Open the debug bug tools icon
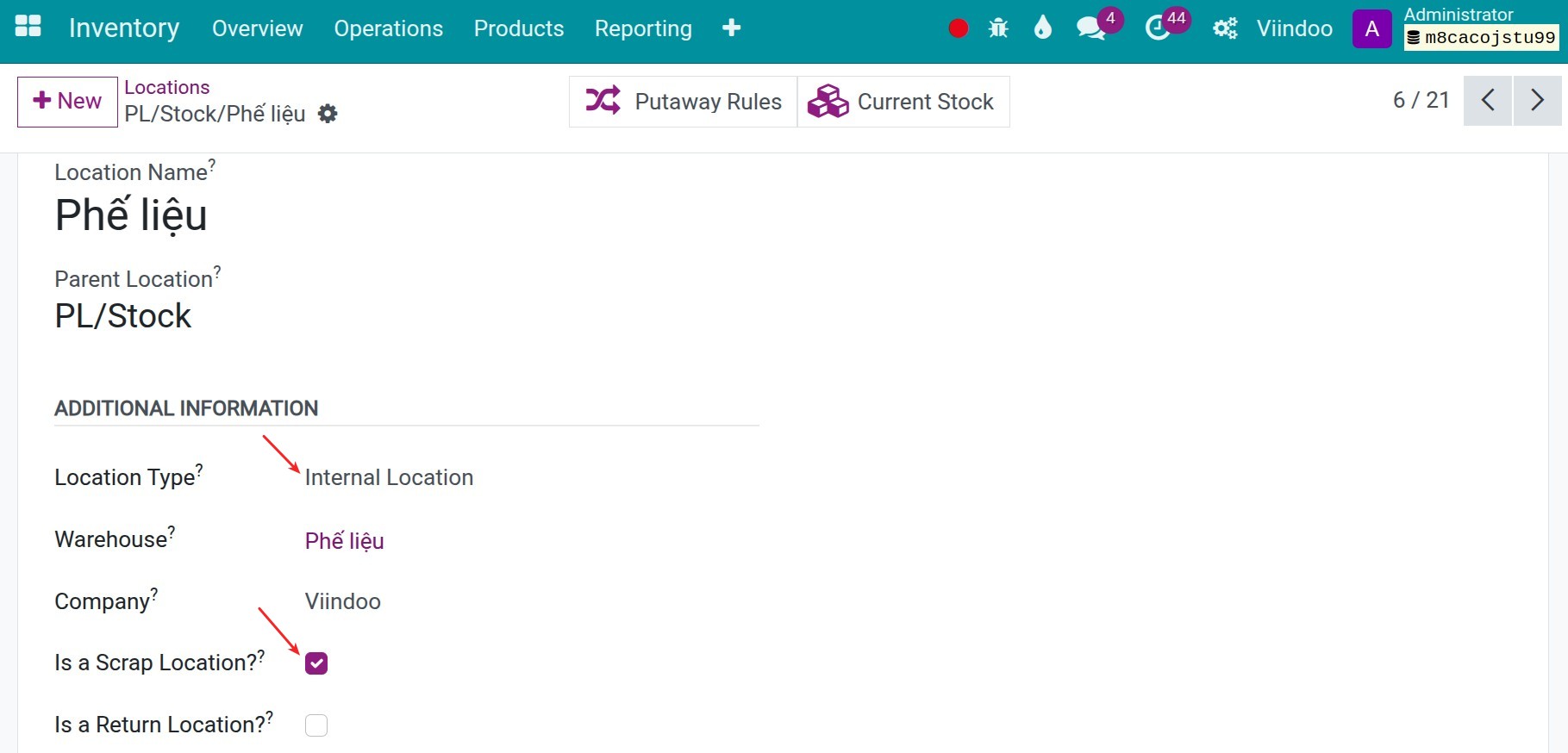Image resolution: width=1568 pixels, height=753 pixels. [x=998, y=28]
